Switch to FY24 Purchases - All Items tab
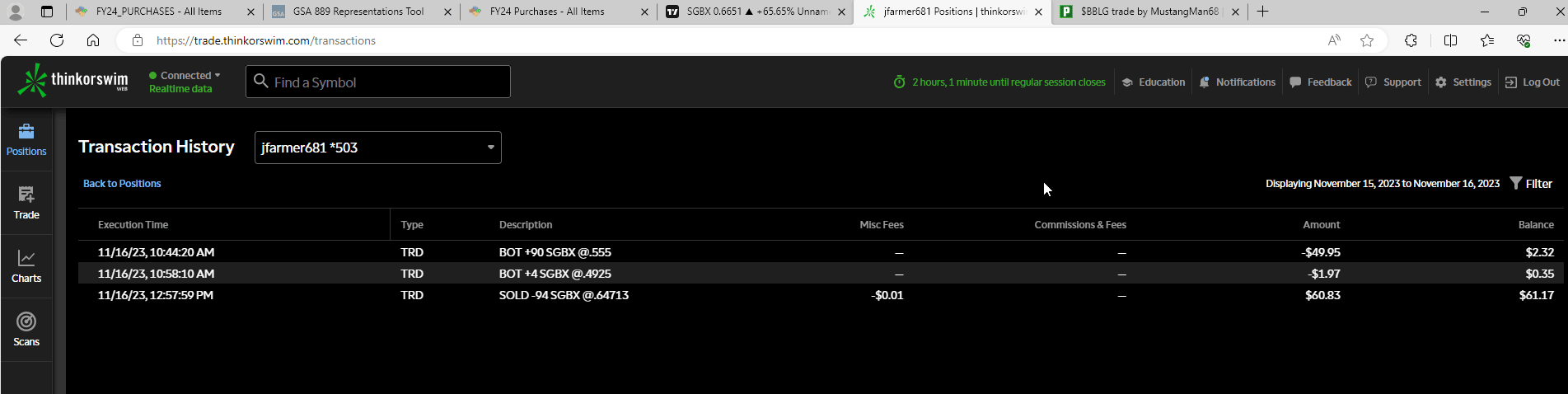Viewport: 1568px width, 394px height. pos(558,12)
